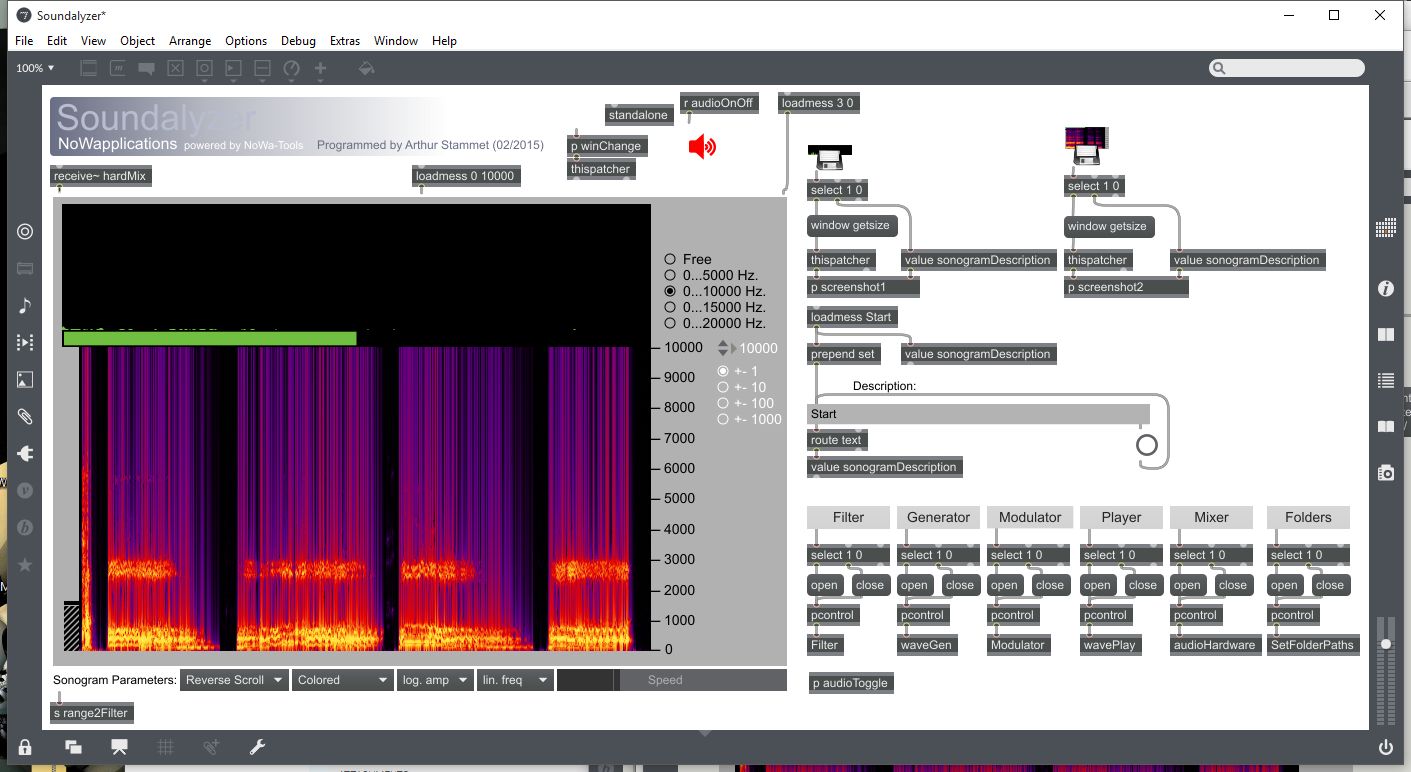
Task: Click the round bang button beside Description
Action: click(1146, 445)
